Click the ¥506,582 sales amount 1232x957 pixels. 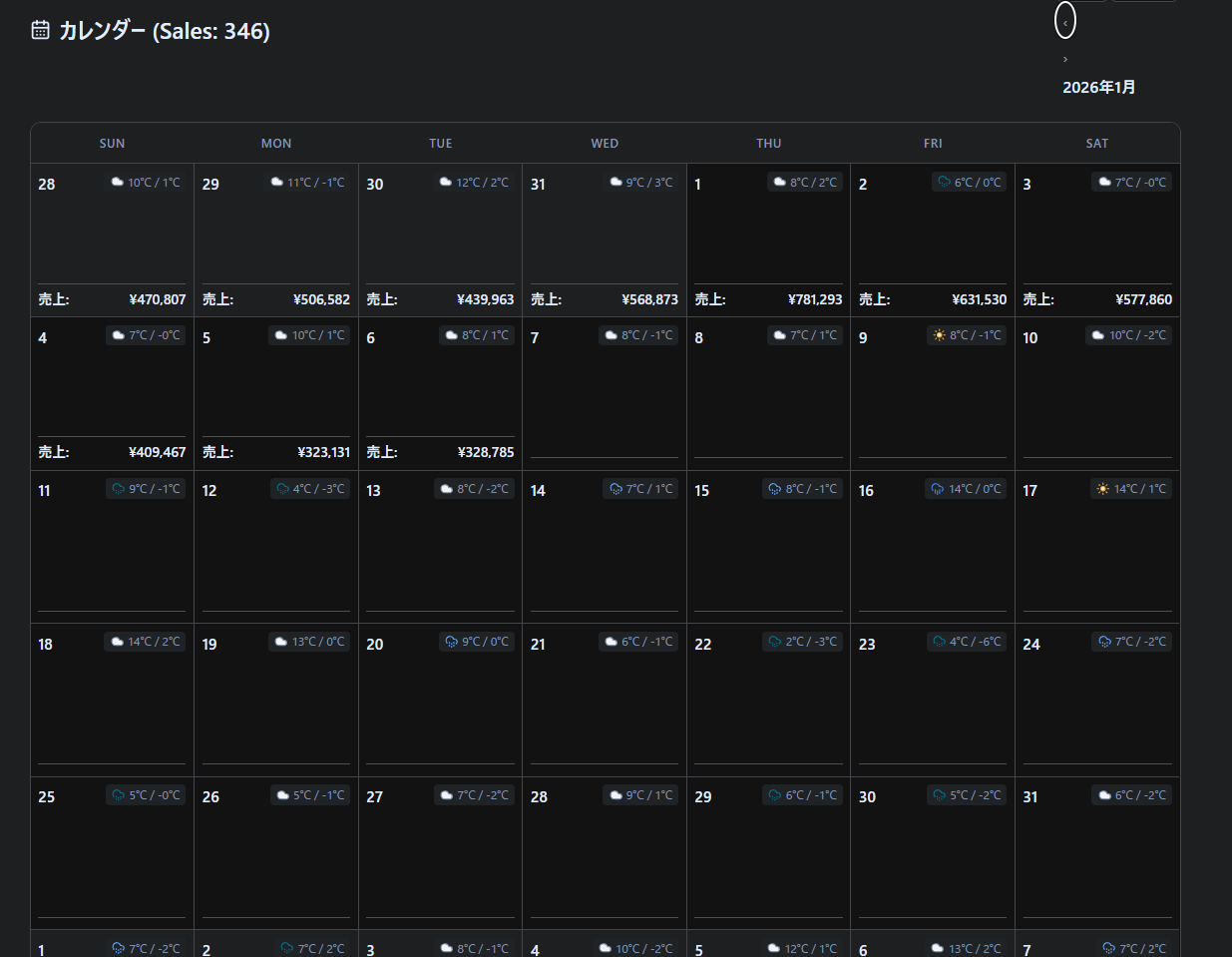click(x=321, y=299)
